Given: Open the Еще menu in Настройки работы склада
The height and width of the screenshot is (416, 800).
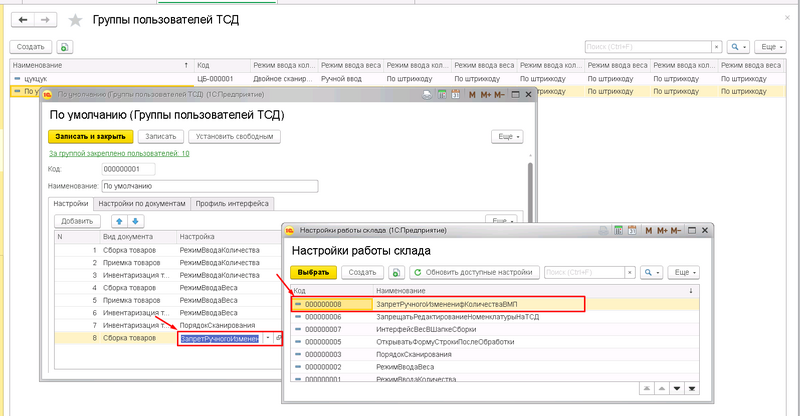Looking at the screenshot, I should [684, 273].
